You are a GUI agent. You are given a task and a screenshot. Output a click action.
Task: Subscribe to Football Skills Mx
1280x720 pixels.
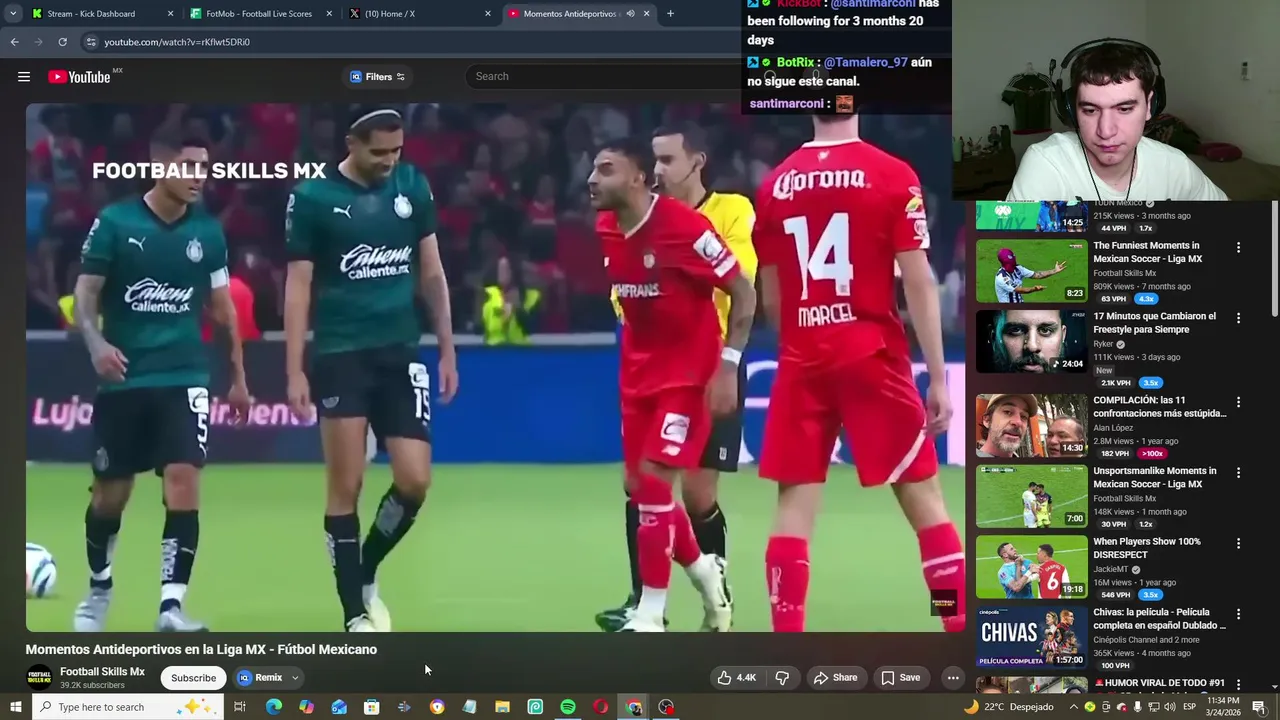(193, 678)
